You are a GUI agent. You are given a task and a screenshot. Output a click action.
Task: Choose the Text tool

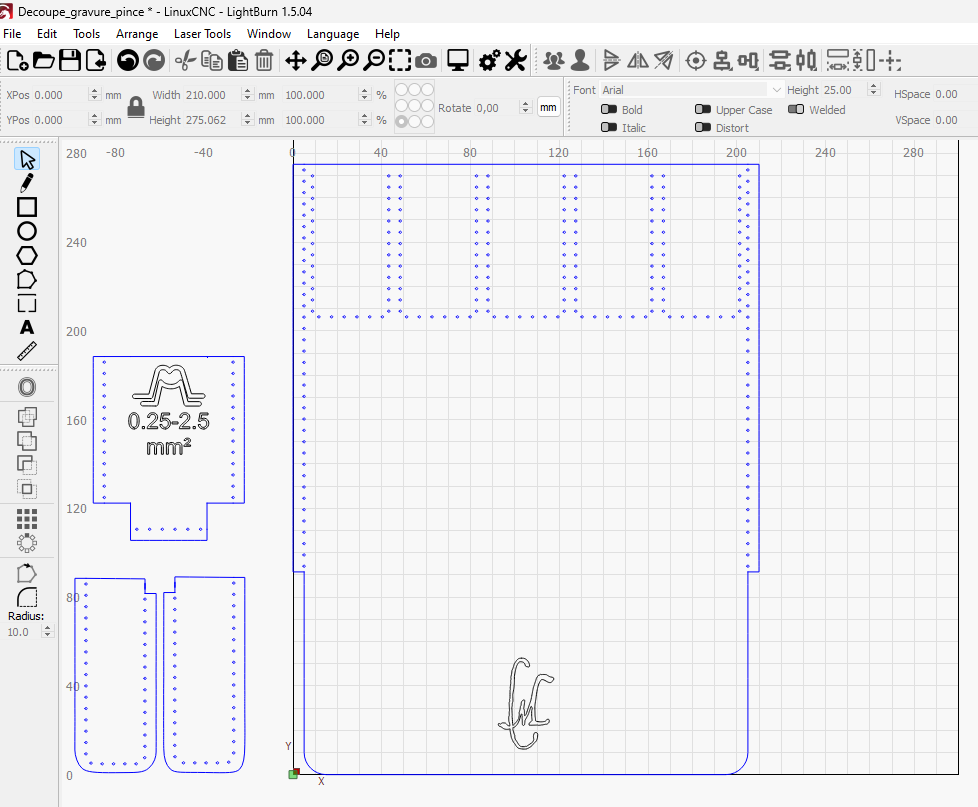tap(27, 327)
